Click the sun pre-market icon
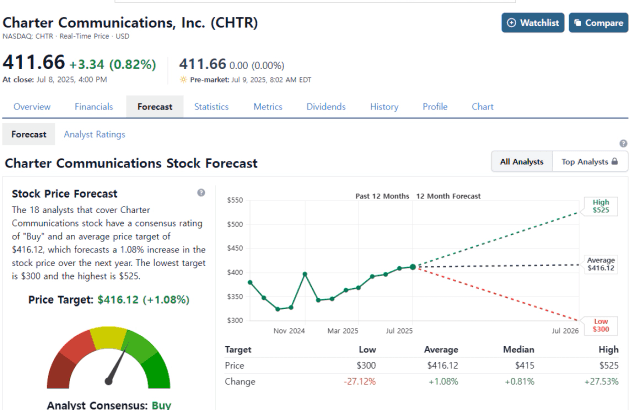This screenshot has width=640, height=410. (183, 80)
